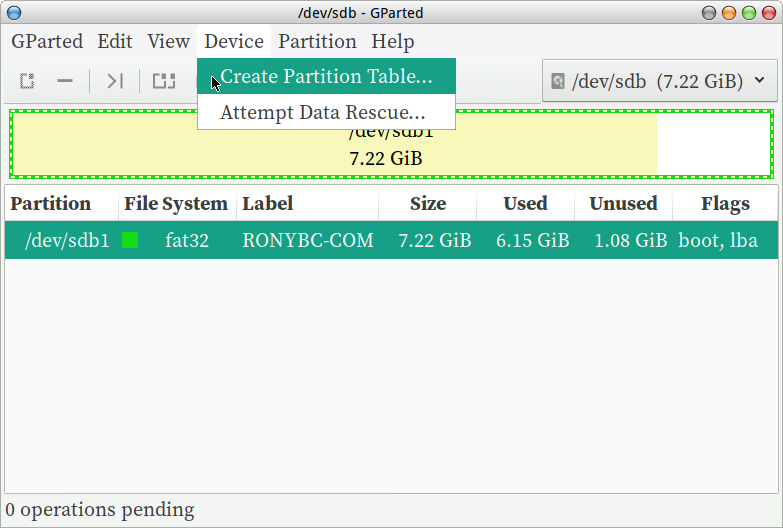This screenshot has height=528, width=783.
Task: Click the Flags column header
Action: 725,203
